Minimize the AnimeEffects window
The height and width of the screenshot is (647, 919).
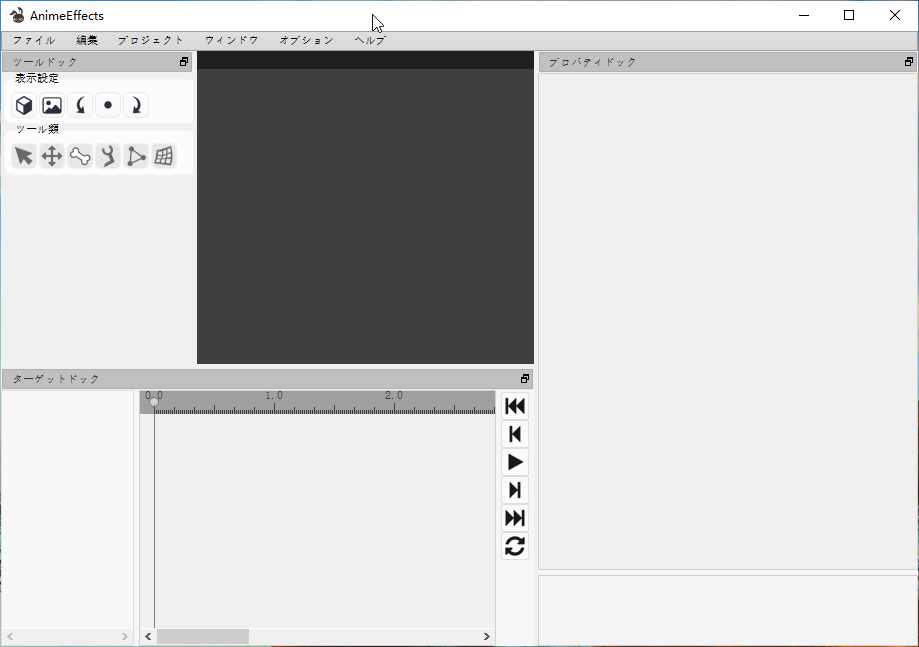[804, 15]
